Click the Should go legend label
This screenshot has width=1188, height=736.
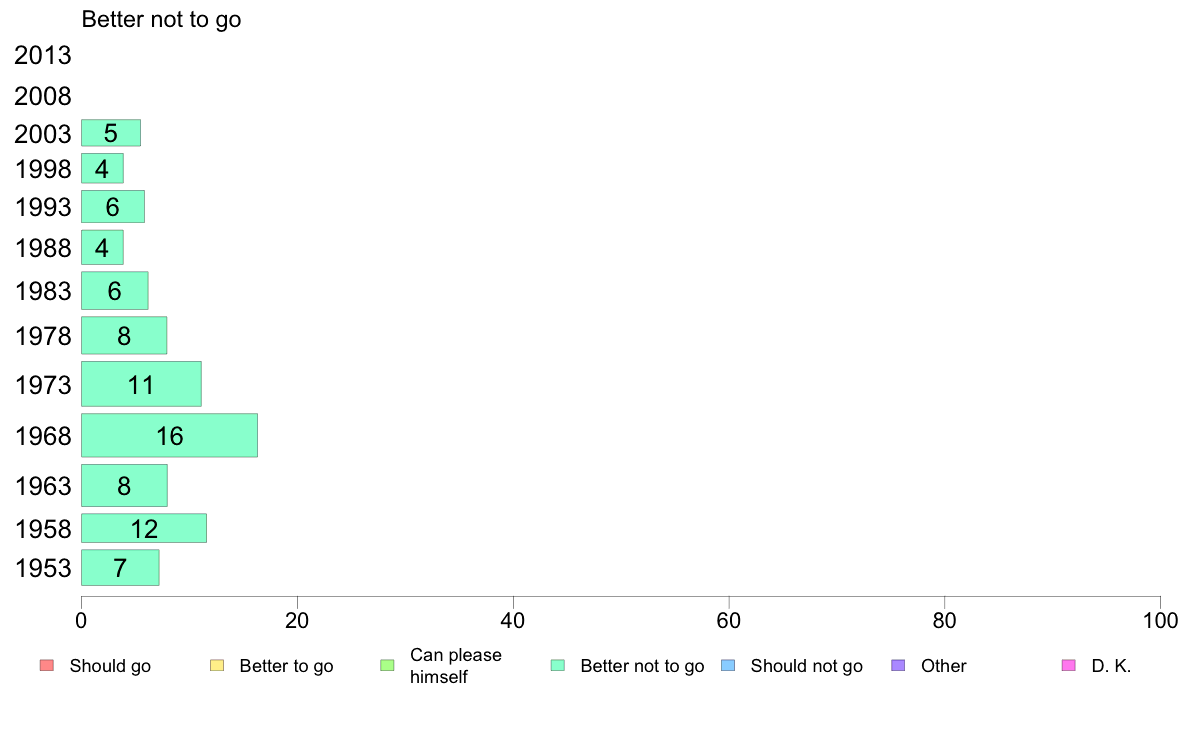[x=110, y=666]
